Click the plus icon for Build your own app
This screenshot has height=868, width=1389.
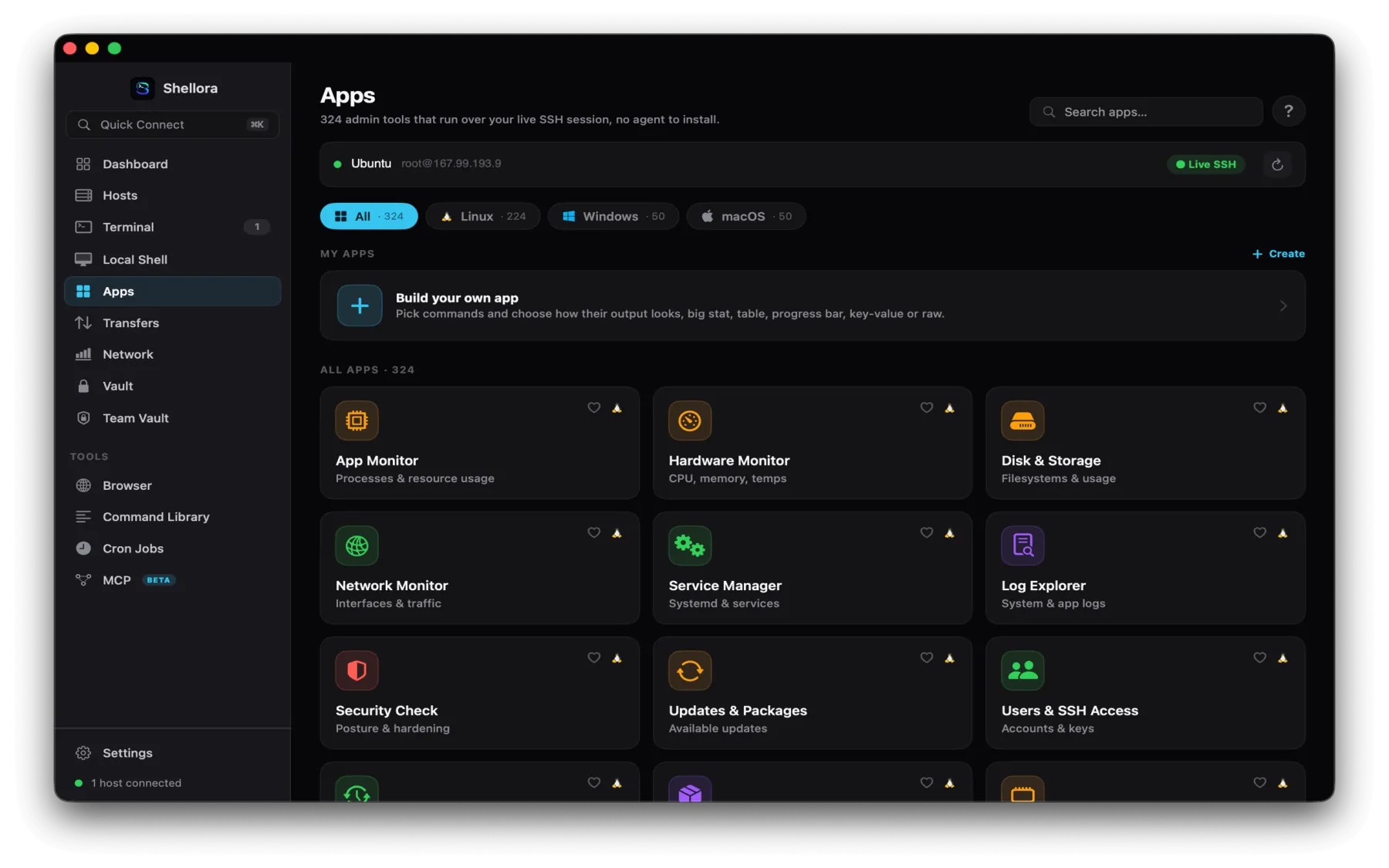pos(360,306)
